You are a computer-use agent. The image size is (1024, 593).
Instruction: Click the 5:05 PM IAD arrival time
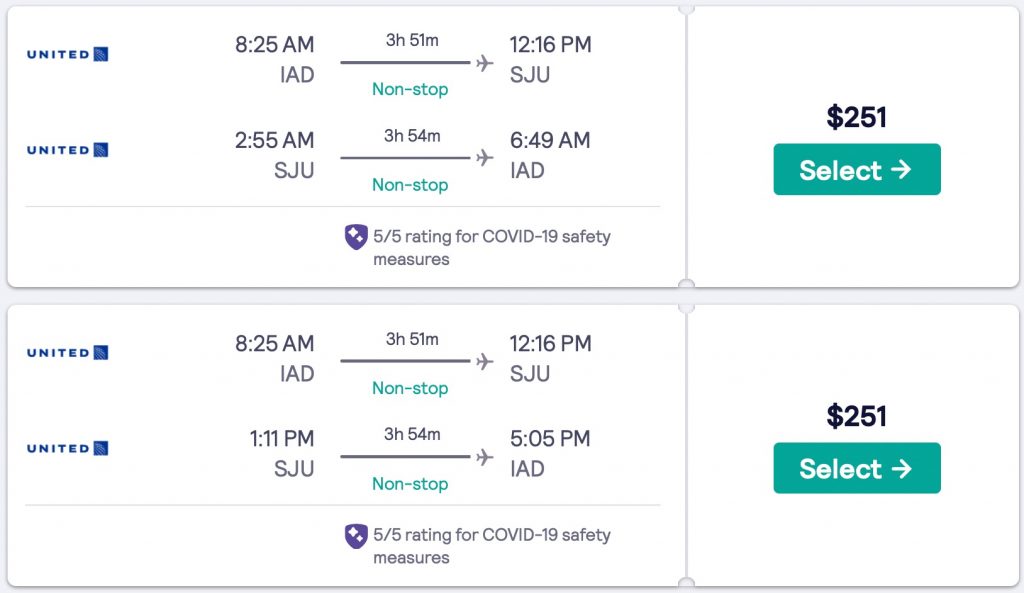click(550, 438)
